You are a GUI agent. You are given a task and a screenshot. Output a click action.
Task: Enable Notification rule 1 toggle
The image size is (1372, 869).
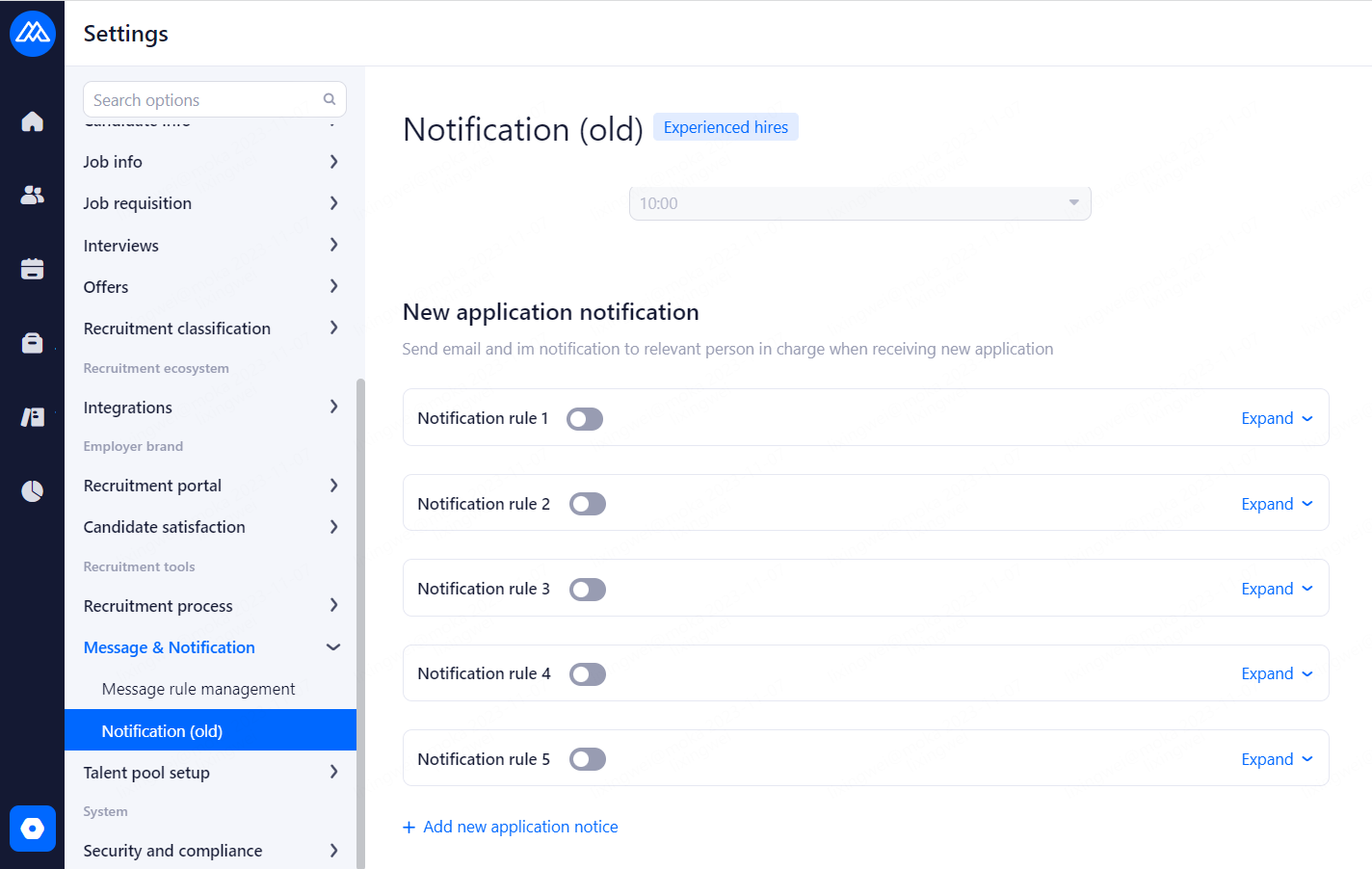pos(585,419)
